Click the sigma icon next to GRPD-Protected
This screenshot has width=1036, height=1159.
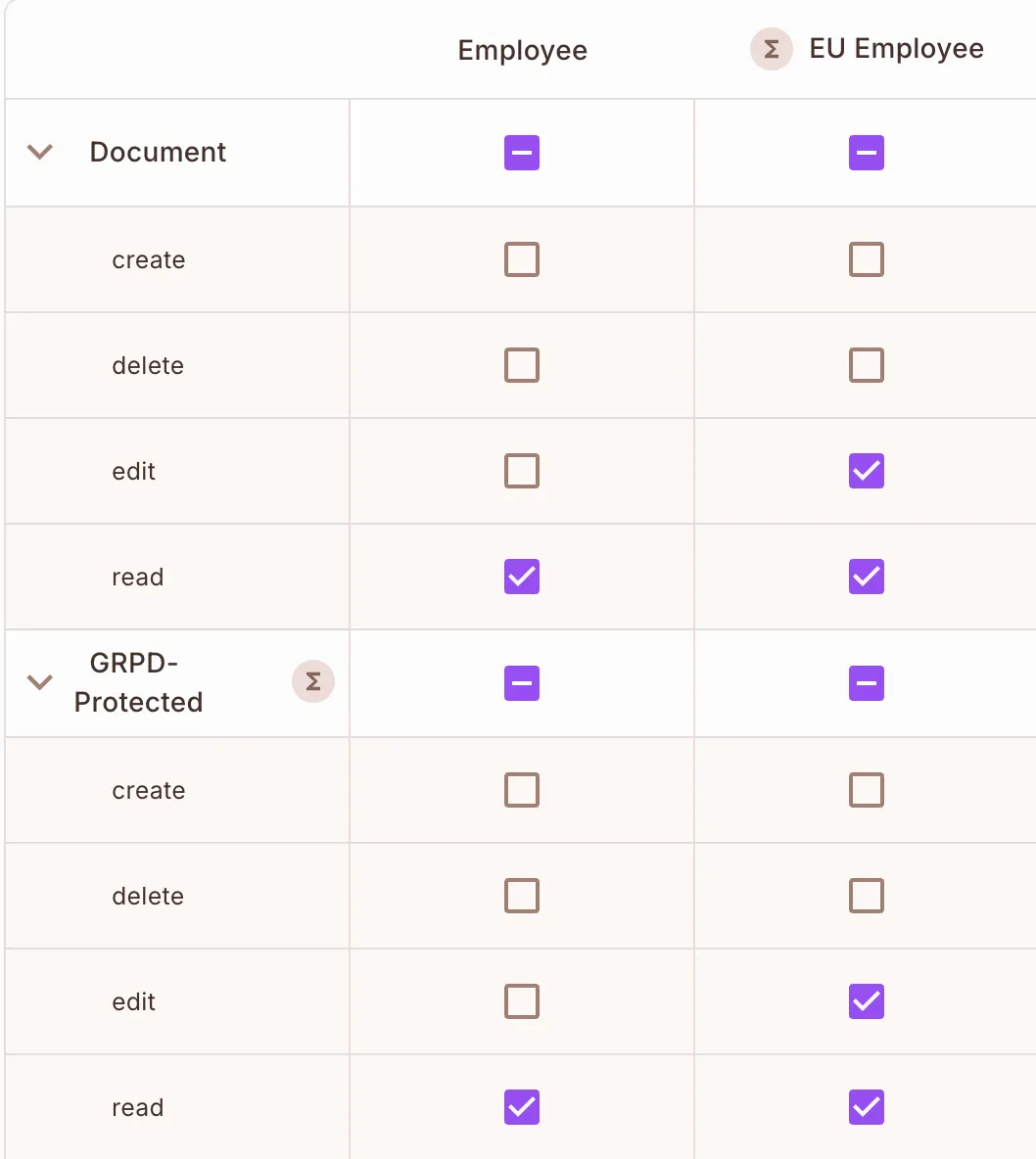(x=313, y=682)
